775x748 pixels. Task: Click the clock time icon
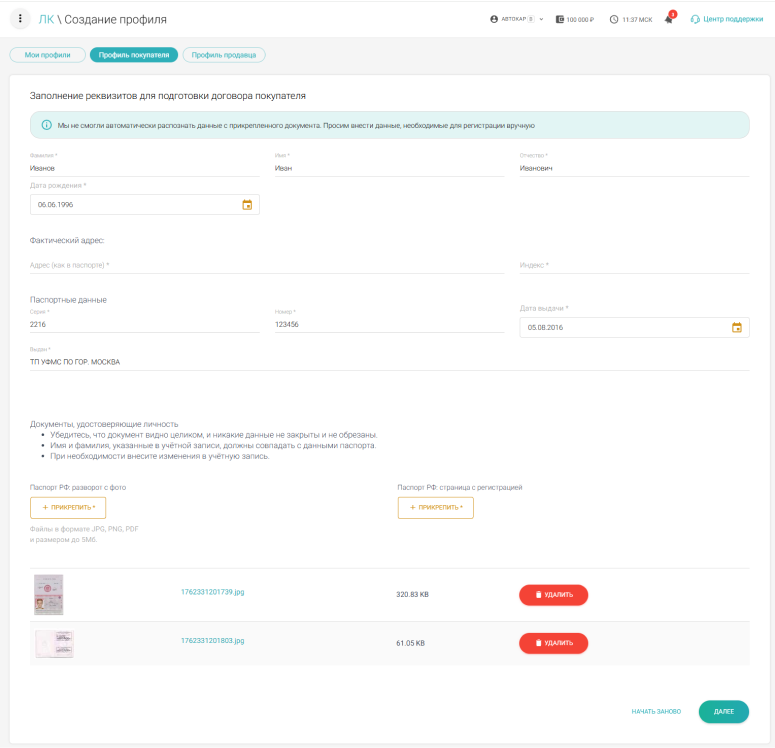pyautogui.click(x=613, y=19)
